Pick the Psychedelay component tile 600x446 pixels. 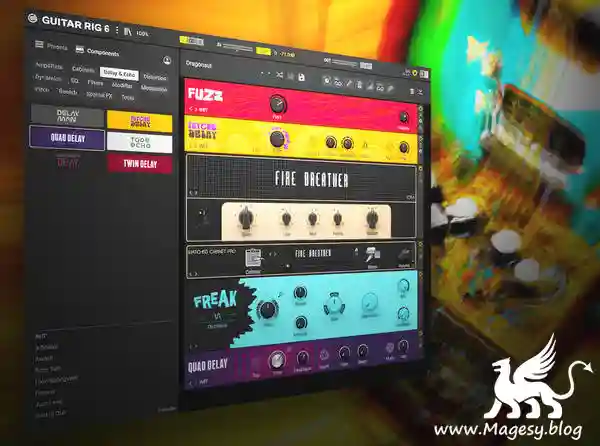[x=68, y=162]
